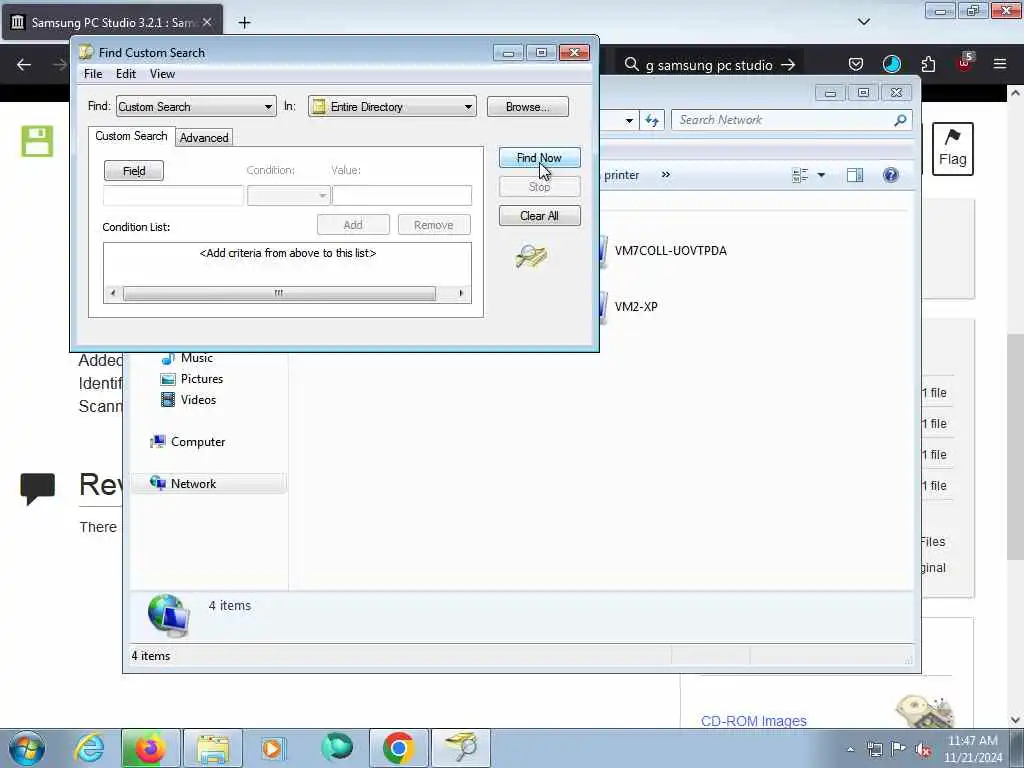
Task: Click the search magnifier icon in Explorer
Action: (x=901, y=120)
